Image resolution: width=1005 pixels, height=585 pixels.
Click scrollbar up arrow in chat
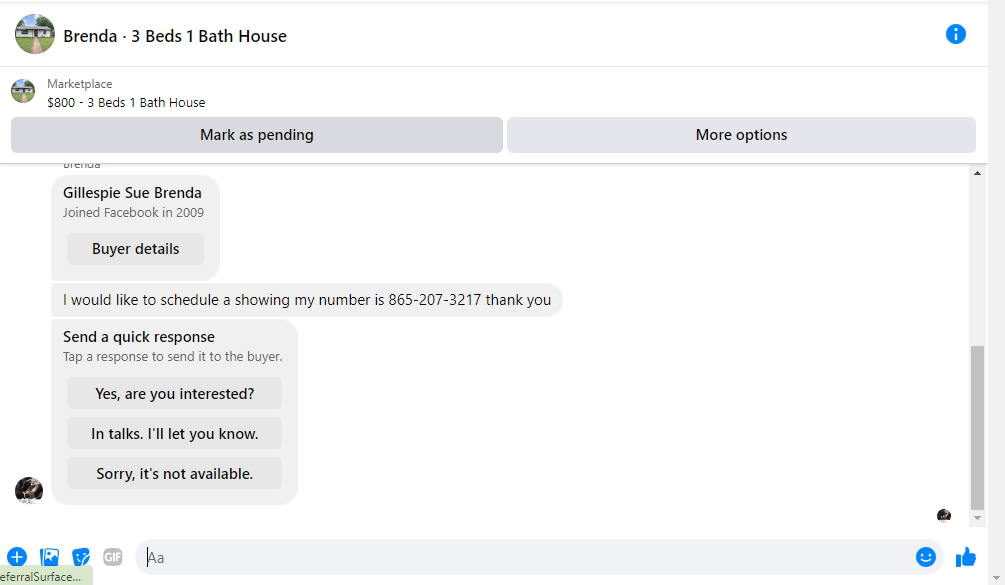pos(977,173)
